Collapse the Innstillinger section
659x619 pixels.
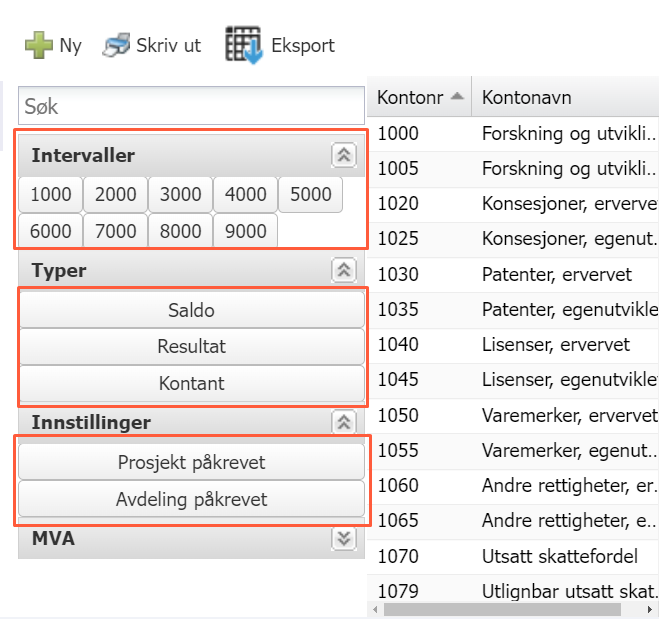343,423
